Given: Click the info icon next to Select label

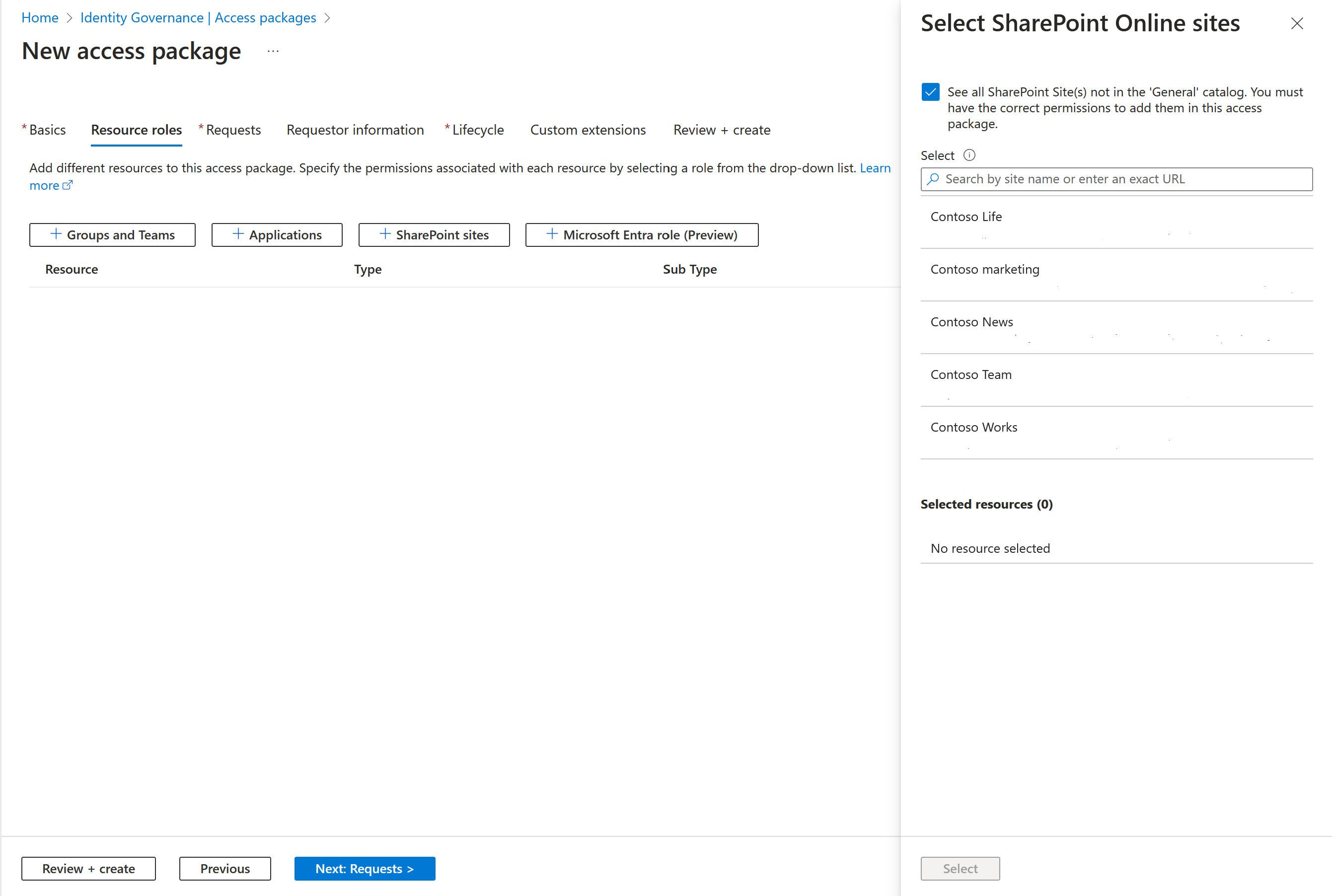Looking at the screenshot, I should coord(967,154).
